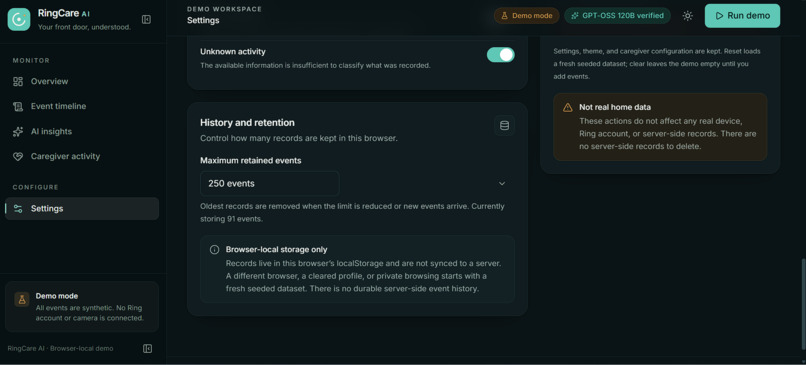Click the RingCare title text
The height and width of the screenshot is (365, 806).
click(x=58, y=13)
